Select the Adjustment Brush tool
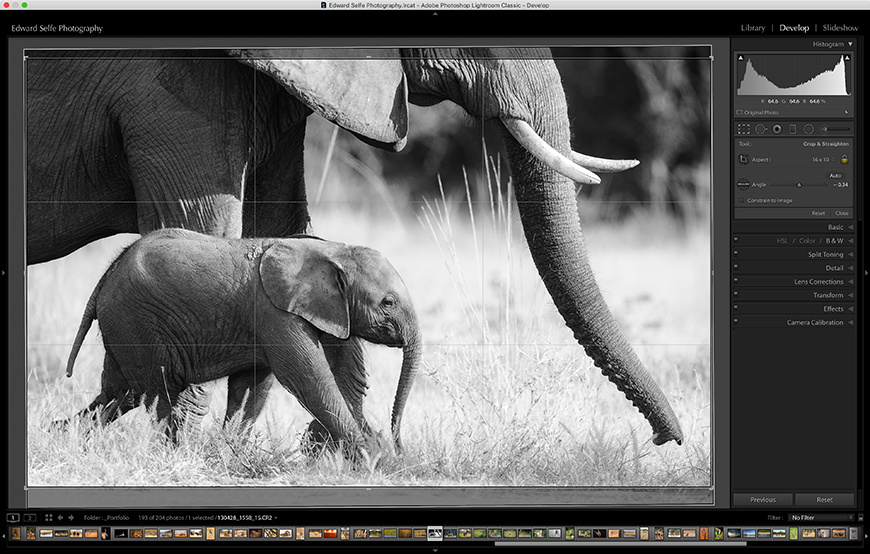870x554 pixels. (836, 129)
